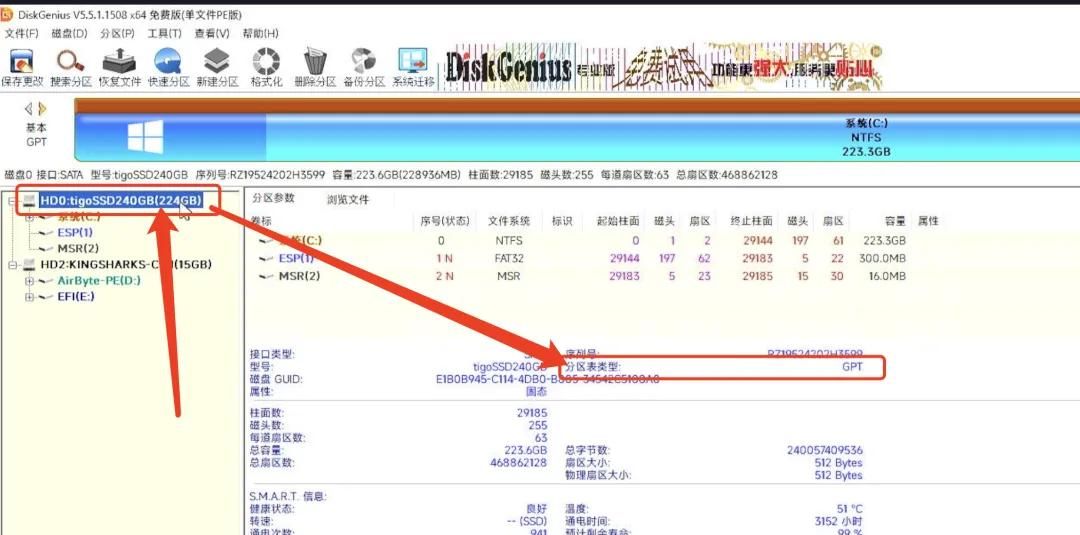Click the 属性 column header
Image resolution: width=1080 pixels, height=535 pixels.
[x=928, y=221]
